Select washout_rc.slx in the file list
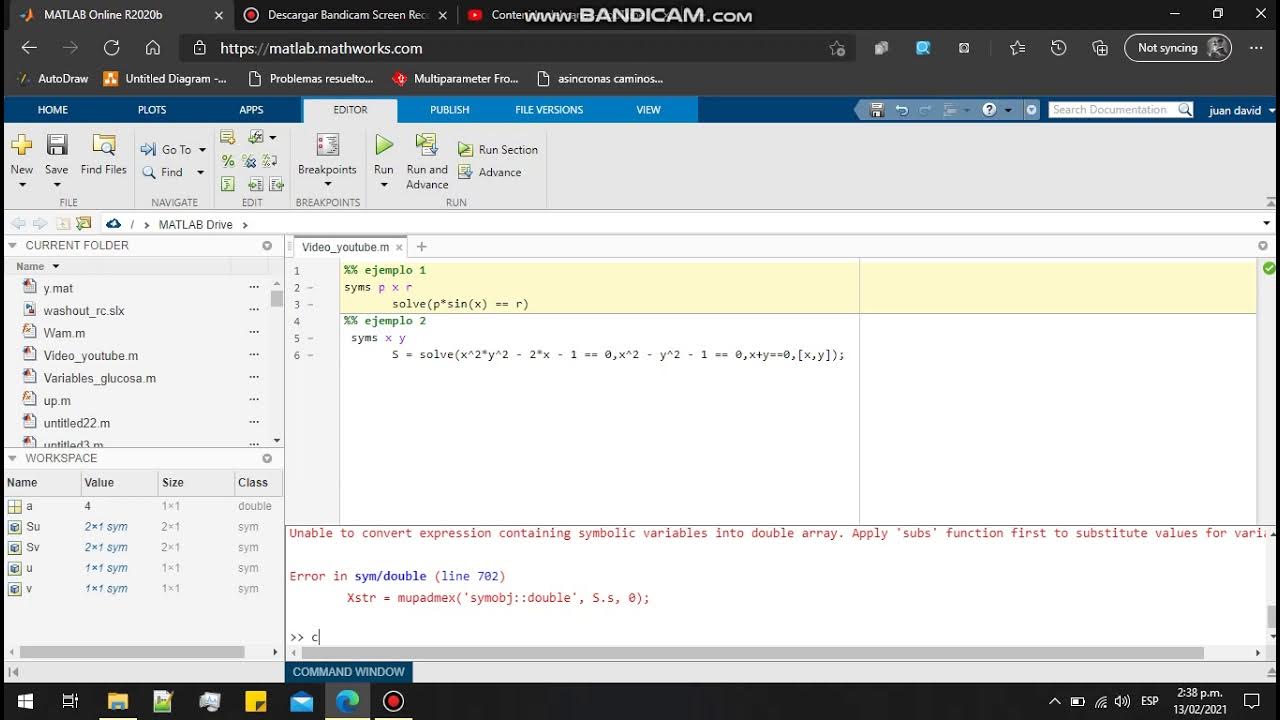Image resolution: width=1280 pixels, height=720 pixels. coord(84,311)
